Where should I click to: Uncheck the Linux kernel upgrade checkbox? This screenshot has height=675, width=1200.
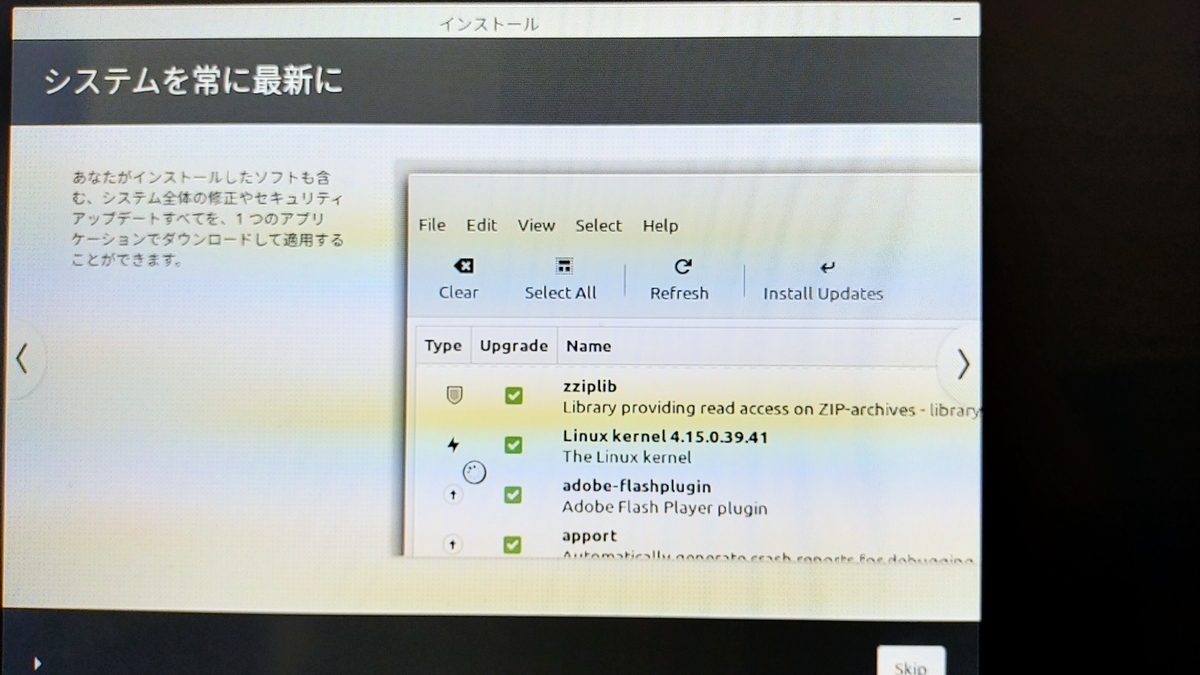[513, 445]
